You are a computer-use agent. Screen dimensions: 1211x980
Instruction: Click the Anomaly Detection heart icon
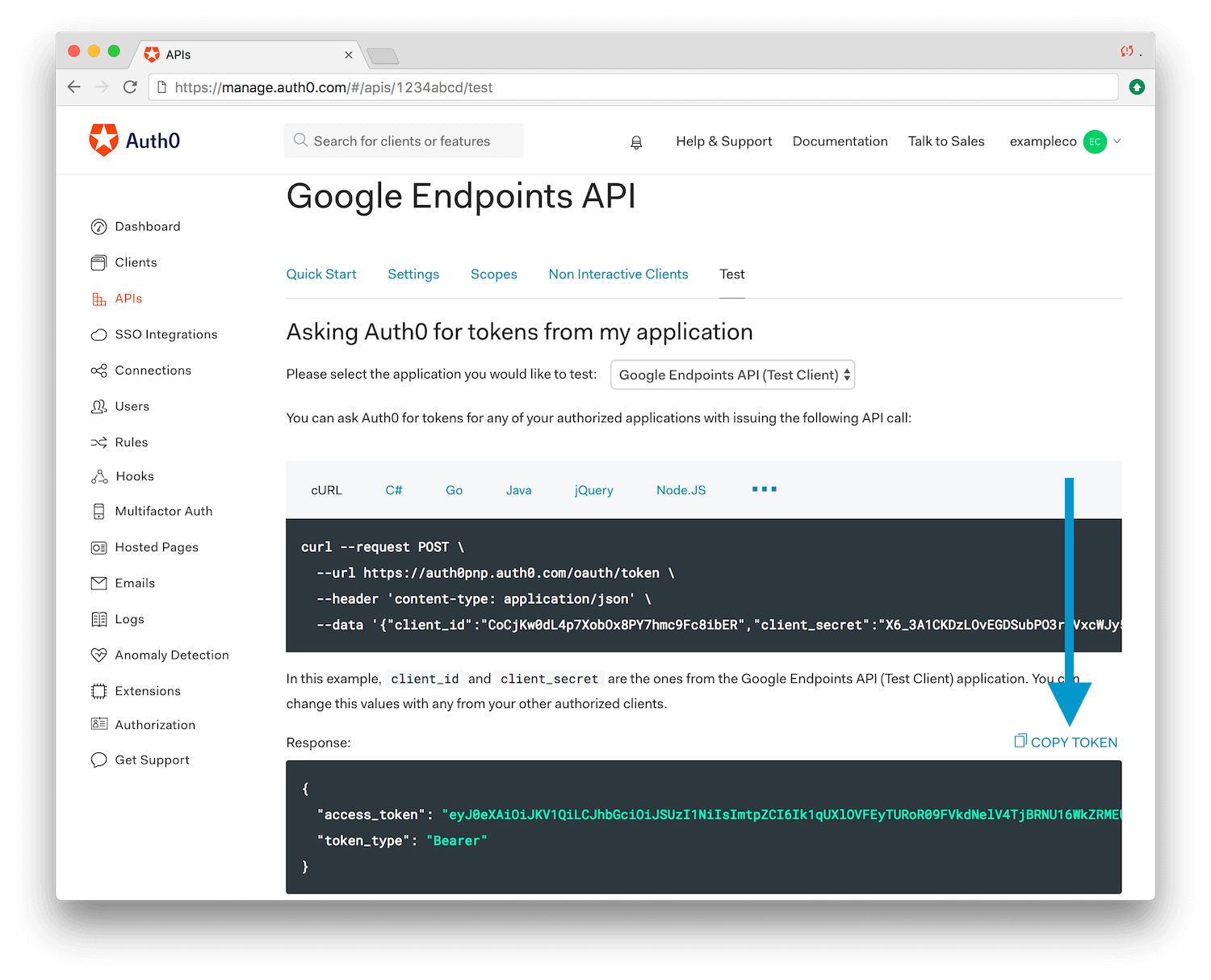click(x=98, y=655)
